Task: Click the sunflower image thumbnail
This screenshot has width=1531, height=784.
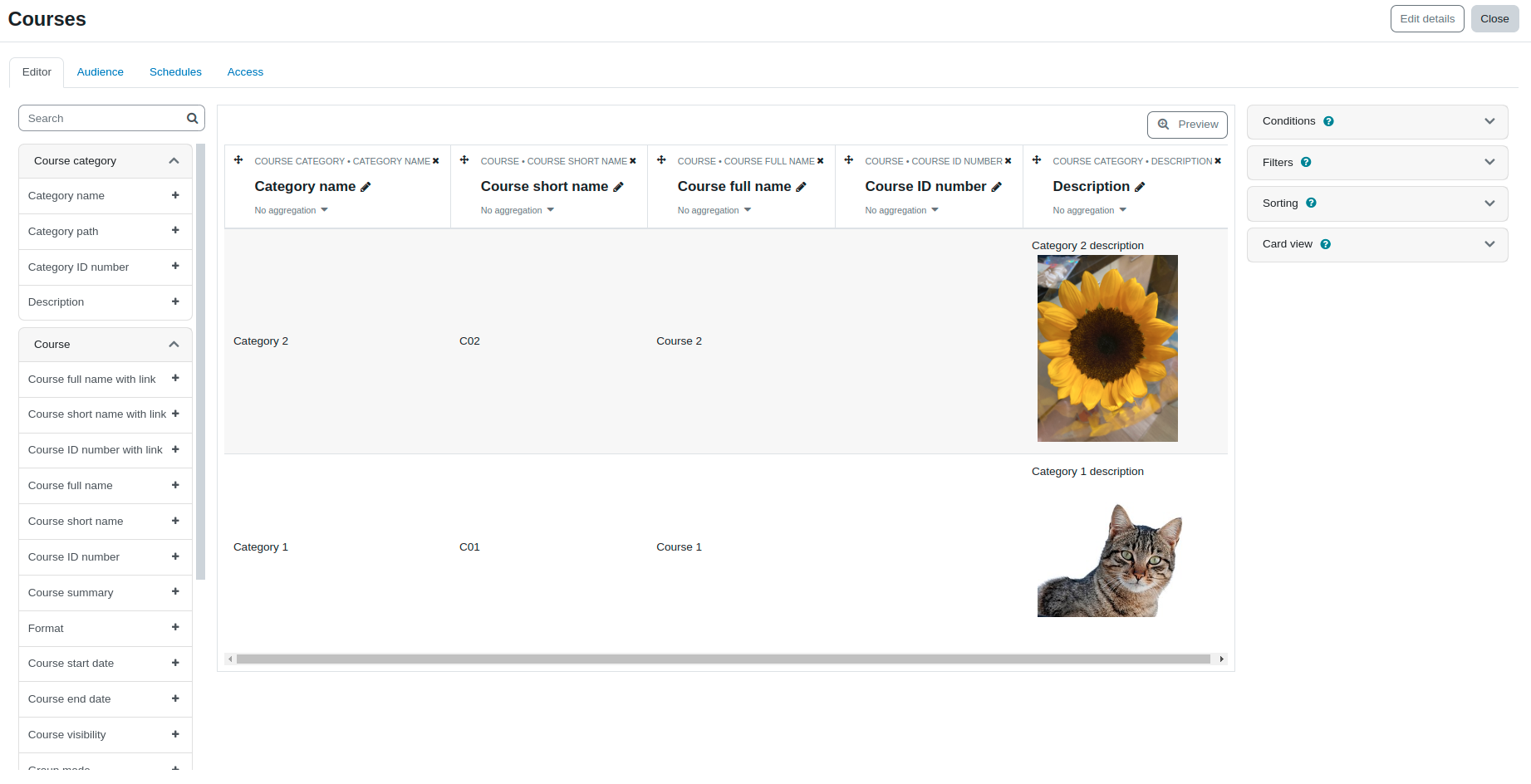Action: [x=1107, y=348]
